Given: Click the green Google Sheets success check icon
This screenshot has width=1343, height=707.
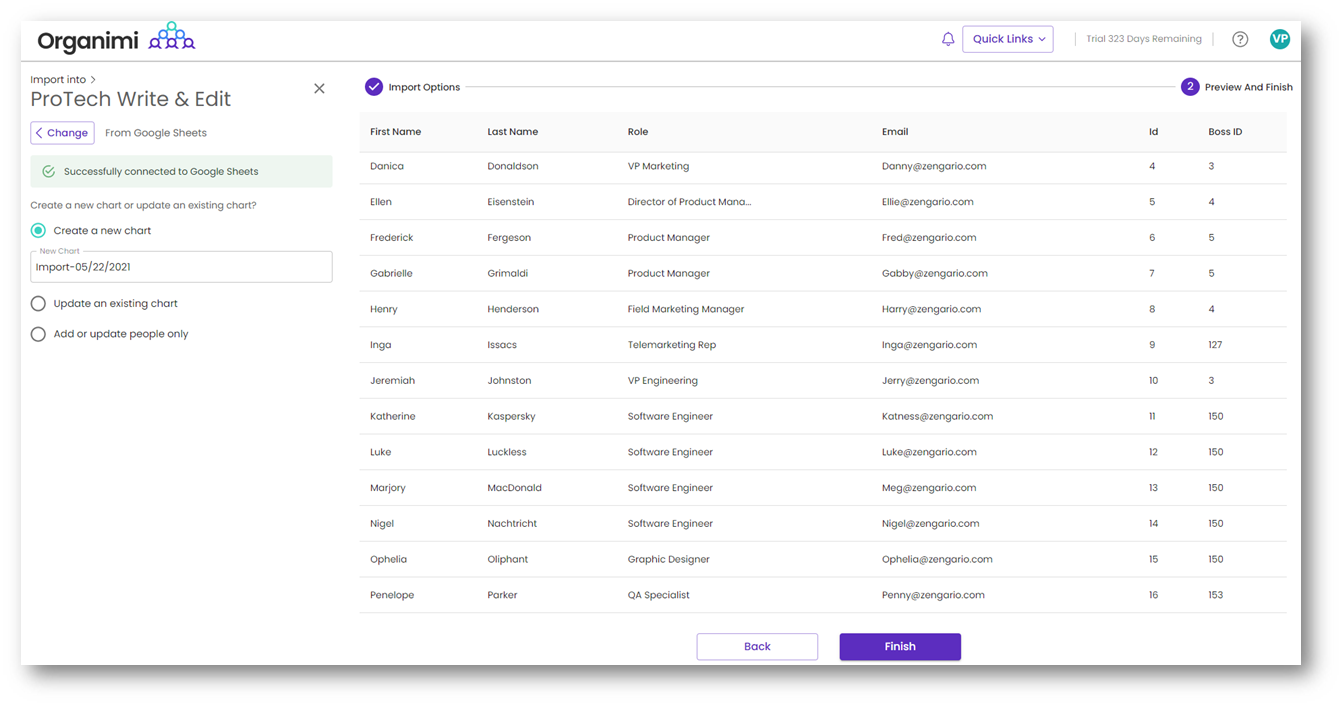Looking at the screenshot, I should point(48,172).
